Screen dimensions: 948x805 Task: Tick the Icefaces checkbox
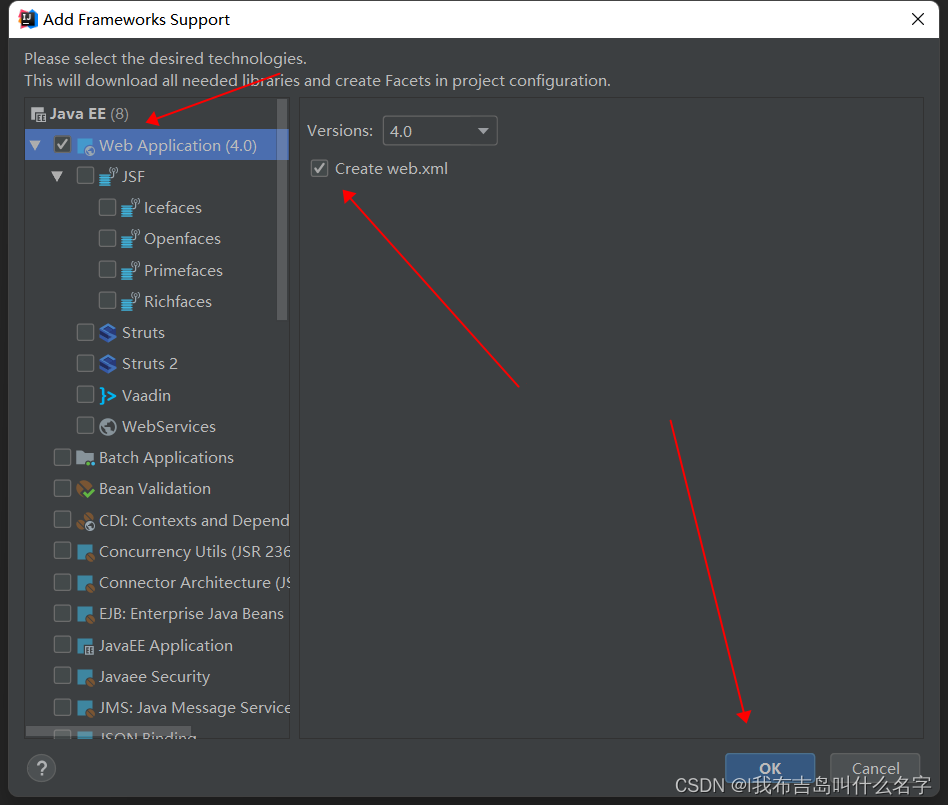(107, 207)
